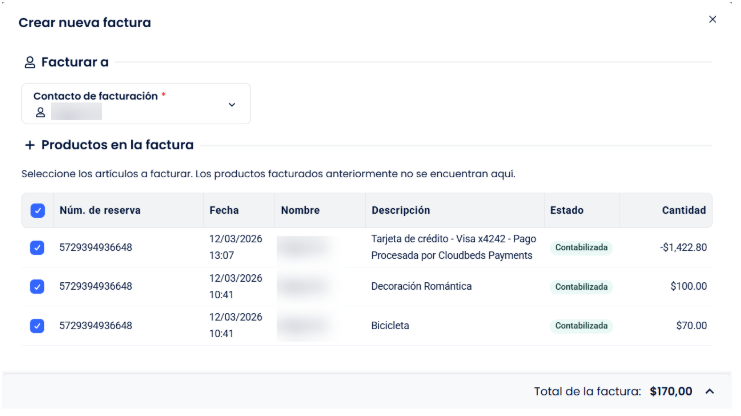
Task: Sort by Núm. de reserva column header
Action: pos(99,211)
